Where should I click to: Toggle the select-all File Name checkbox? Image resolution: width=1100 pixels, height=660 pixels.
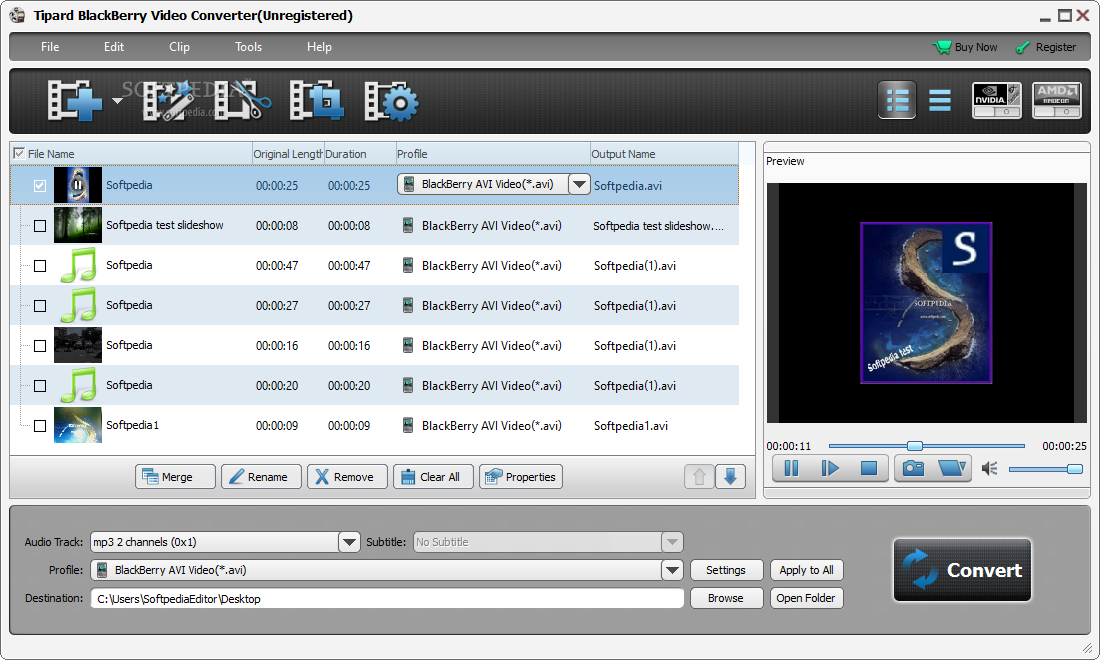(x=19, y=153)
